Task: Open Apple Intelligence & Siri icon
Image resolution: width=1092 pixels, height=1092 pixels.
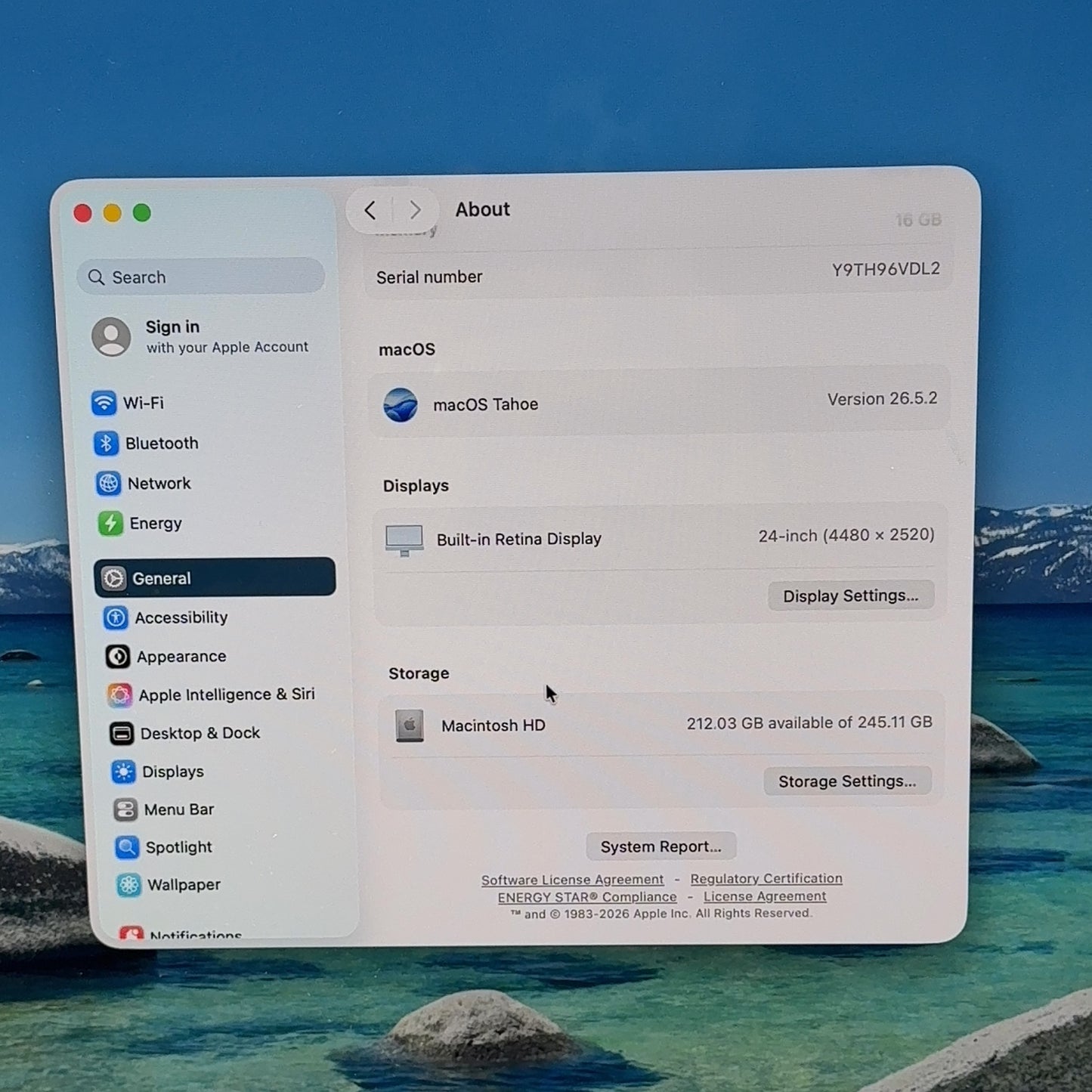Action: [x=119, y=694]
